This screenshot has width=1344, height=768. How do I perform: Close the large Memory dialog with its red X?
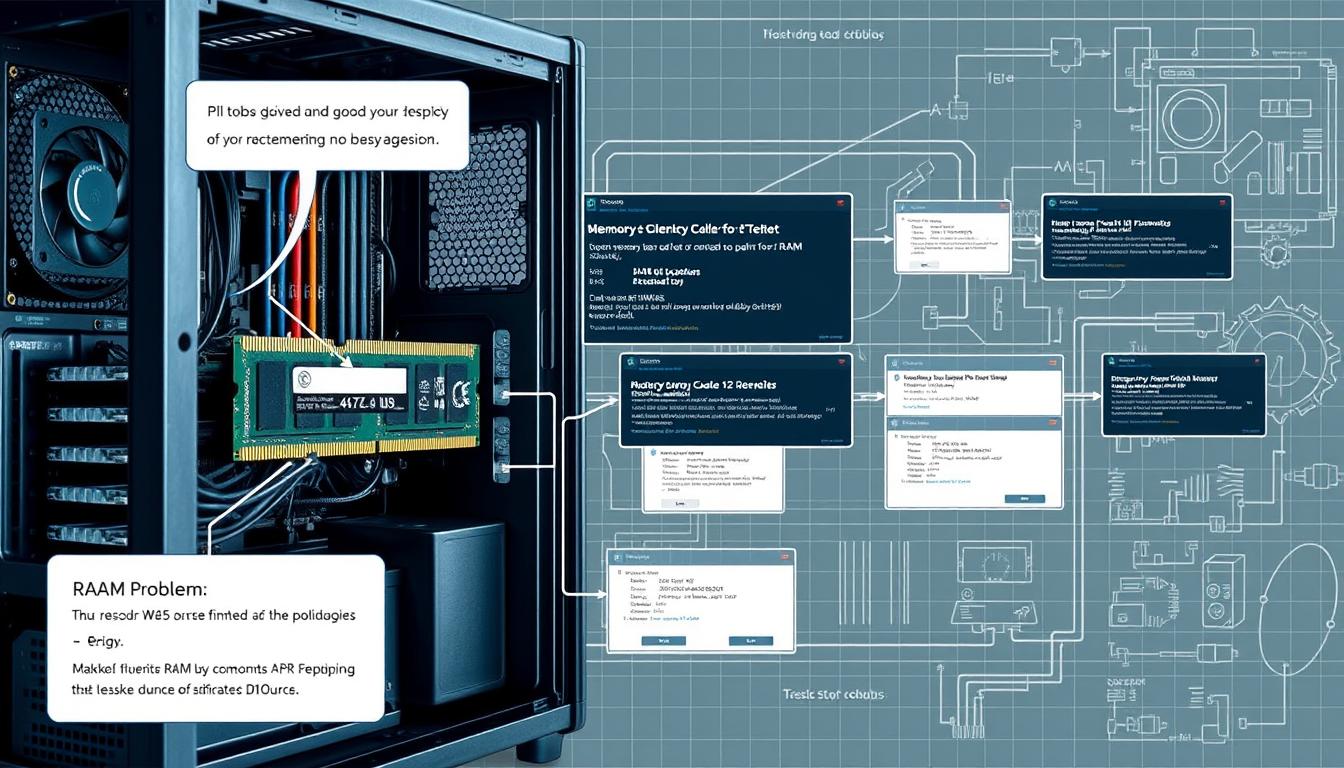838,203
